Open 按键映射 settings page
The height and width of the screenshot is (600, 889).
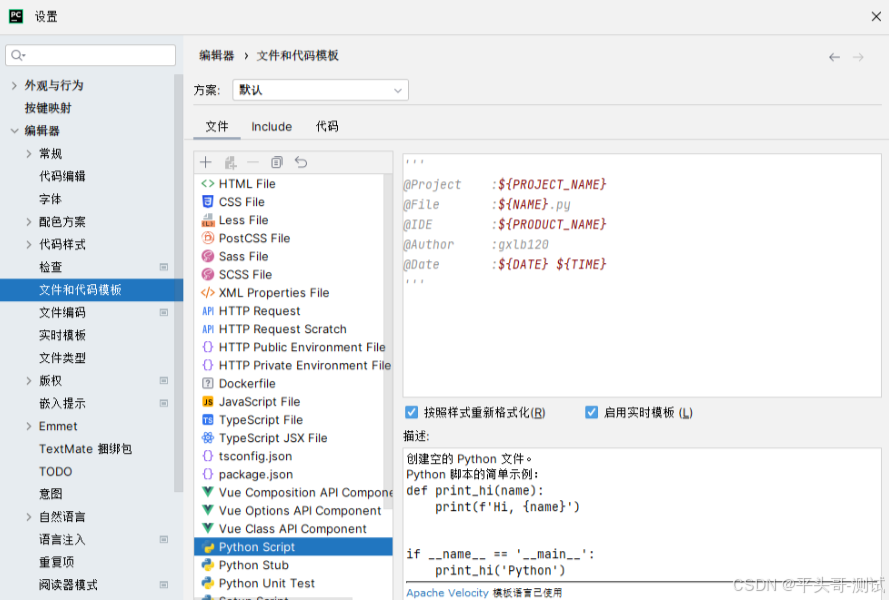48,108
